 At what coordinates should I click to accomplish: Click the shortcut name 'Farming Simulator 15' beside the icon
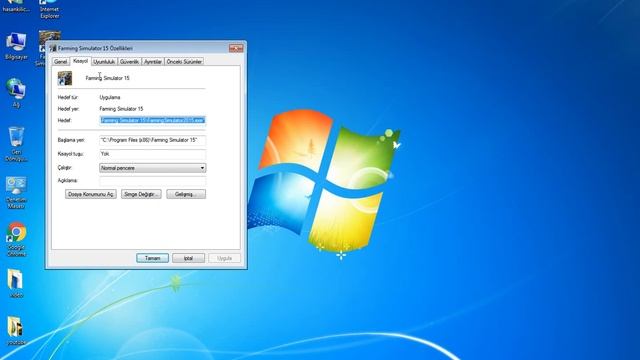click(x=107, y=78)
